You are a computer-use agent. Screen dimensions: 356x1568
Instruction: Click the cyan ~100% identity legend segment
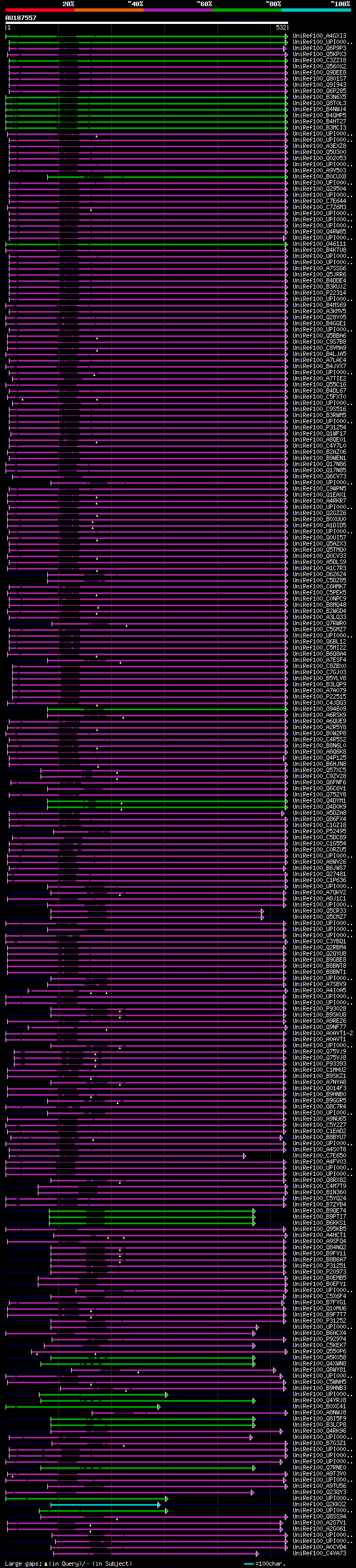pos(316,11)
